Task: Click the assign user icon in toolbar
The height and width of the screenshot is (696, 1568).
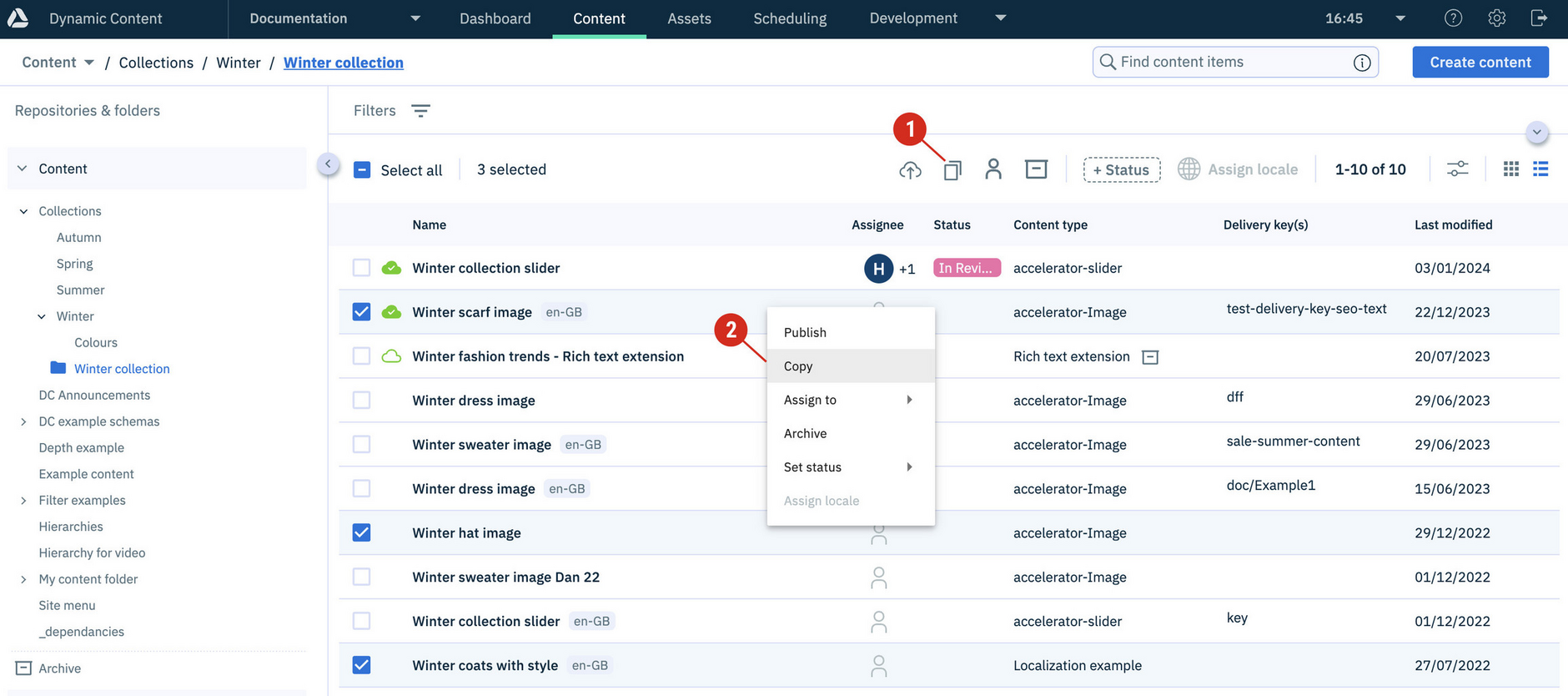Action: (993, 169)
